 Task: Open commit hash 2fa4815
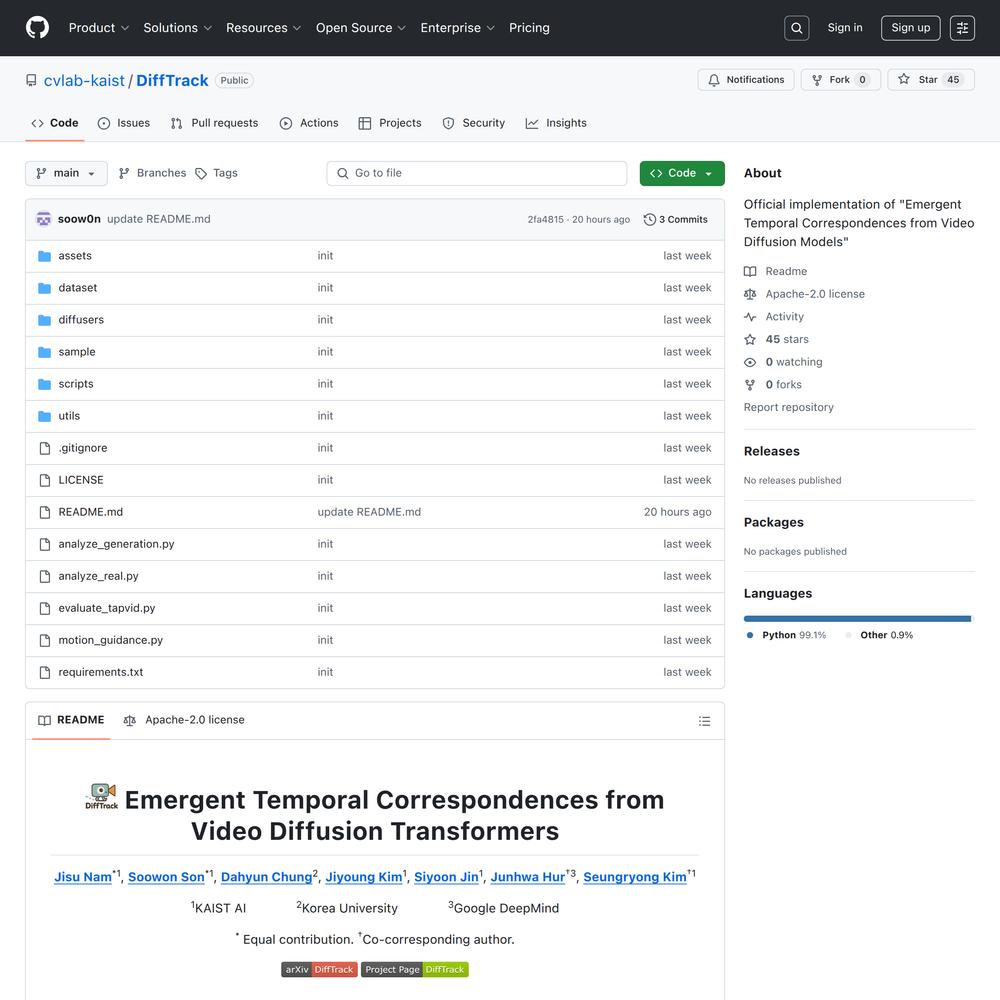(546, 219)
